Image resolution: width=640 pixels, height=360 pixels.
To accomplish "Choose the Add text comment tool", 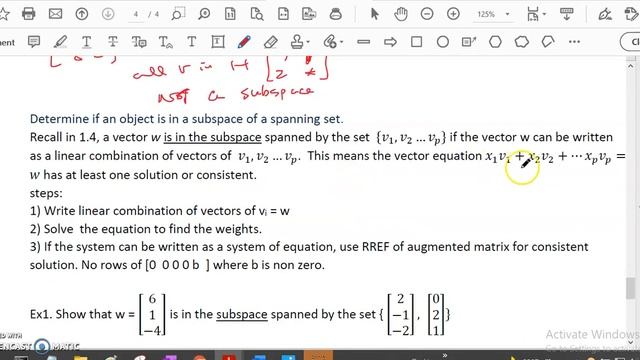I will (191, 42).
